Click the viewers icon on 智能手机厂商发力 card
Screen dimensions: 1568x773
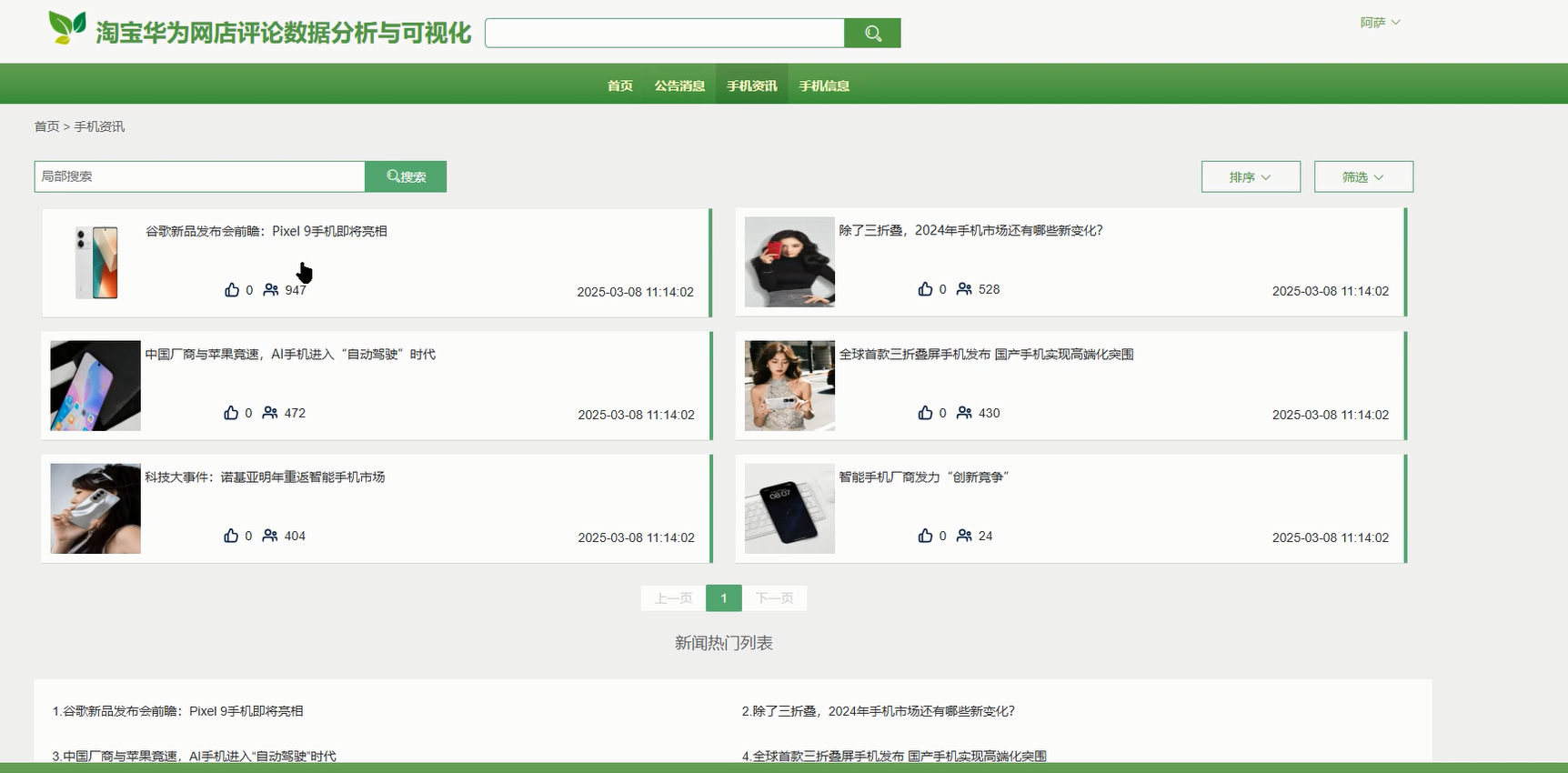(965, 536)
